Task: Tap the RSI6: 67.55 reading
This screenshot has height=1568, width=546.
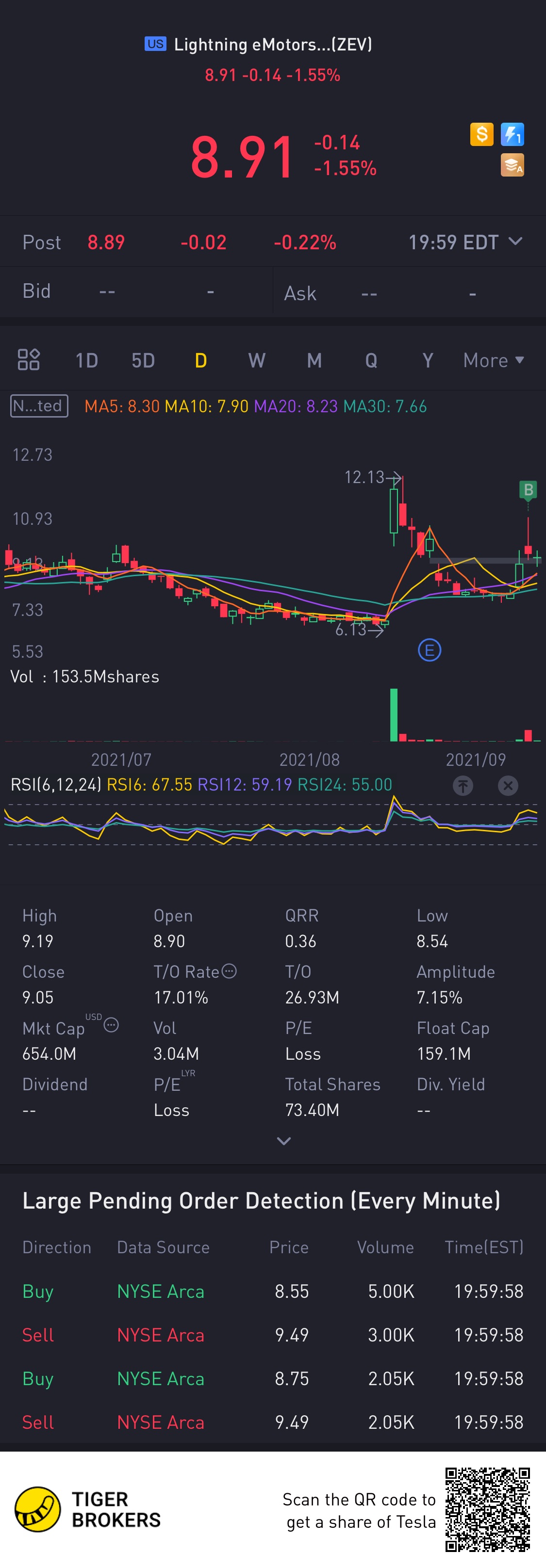Action: point(149,785)
